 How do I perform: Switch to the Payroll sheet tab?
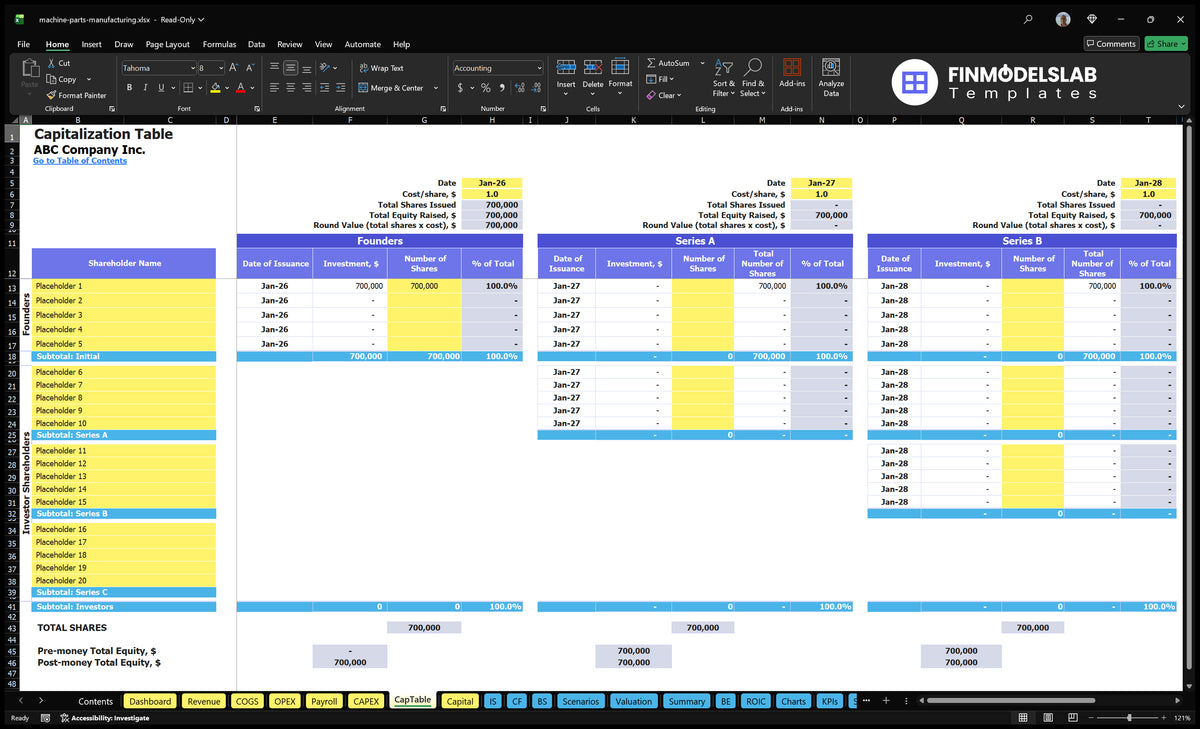pos(323,701)
